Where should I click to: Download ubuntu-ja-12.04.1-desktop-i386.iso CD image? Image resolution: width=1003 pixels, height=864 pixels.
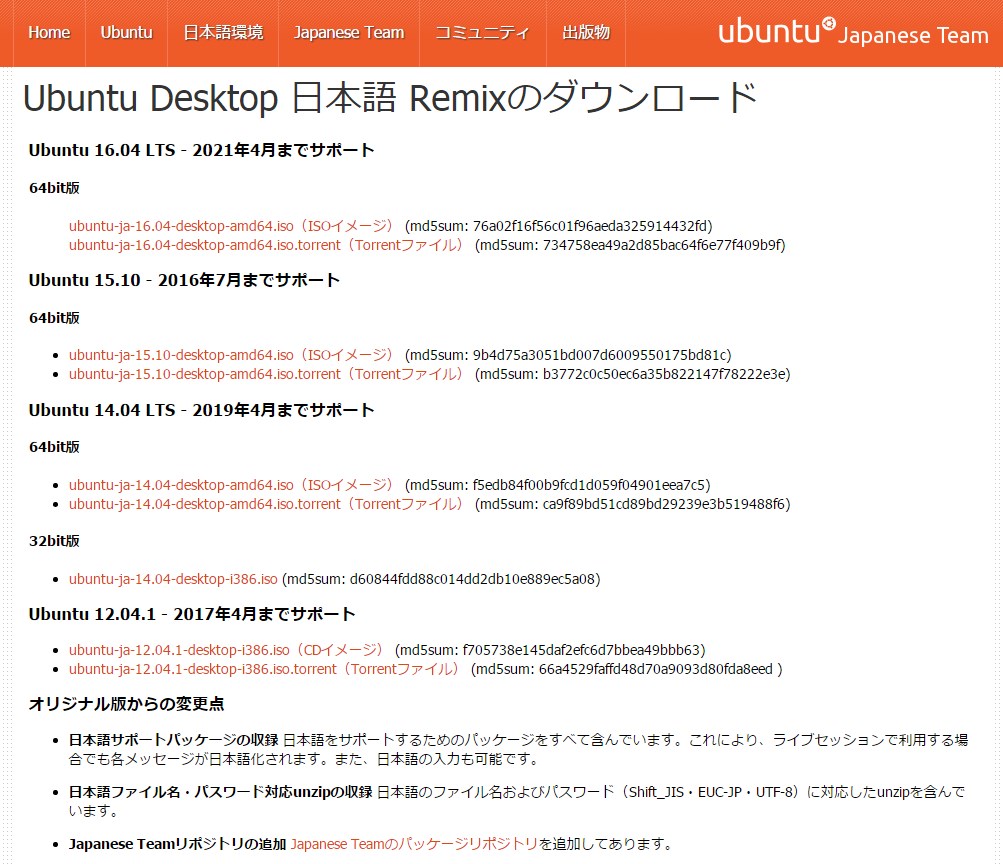tap(226, 650)
